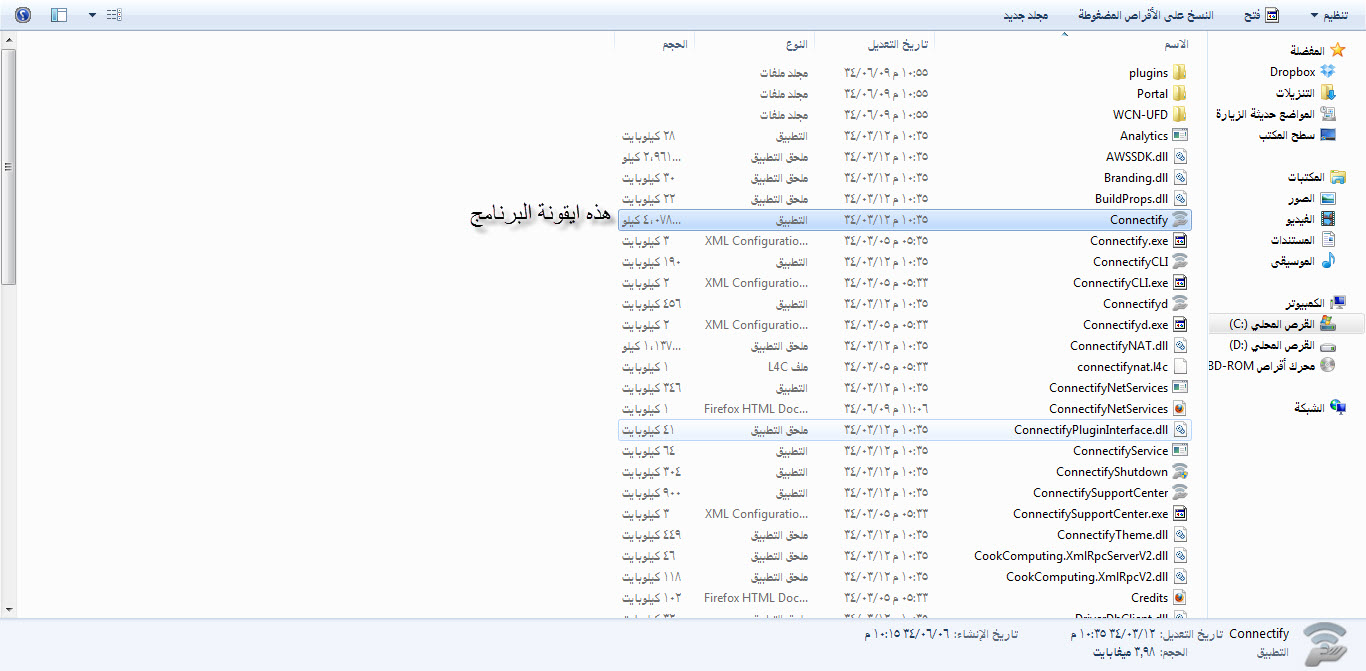Viewport: 1366px width, 671px height.
Task: Select the Analytics application icon
Action: [1180, 135]
